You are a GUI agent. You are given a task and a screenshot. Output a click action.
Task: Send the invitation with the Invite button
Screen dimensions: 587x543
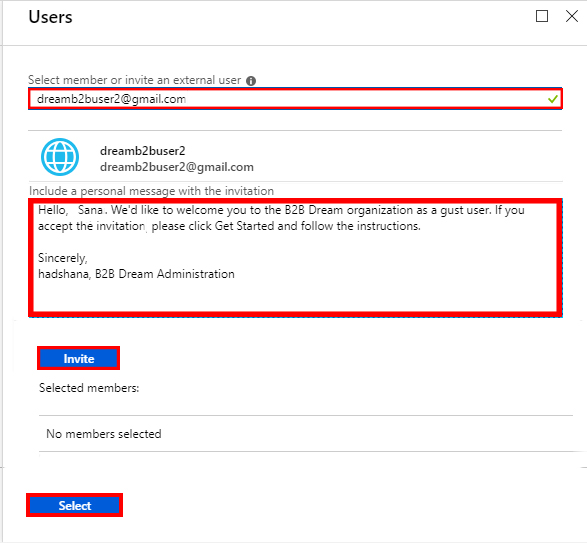(78, 358)
